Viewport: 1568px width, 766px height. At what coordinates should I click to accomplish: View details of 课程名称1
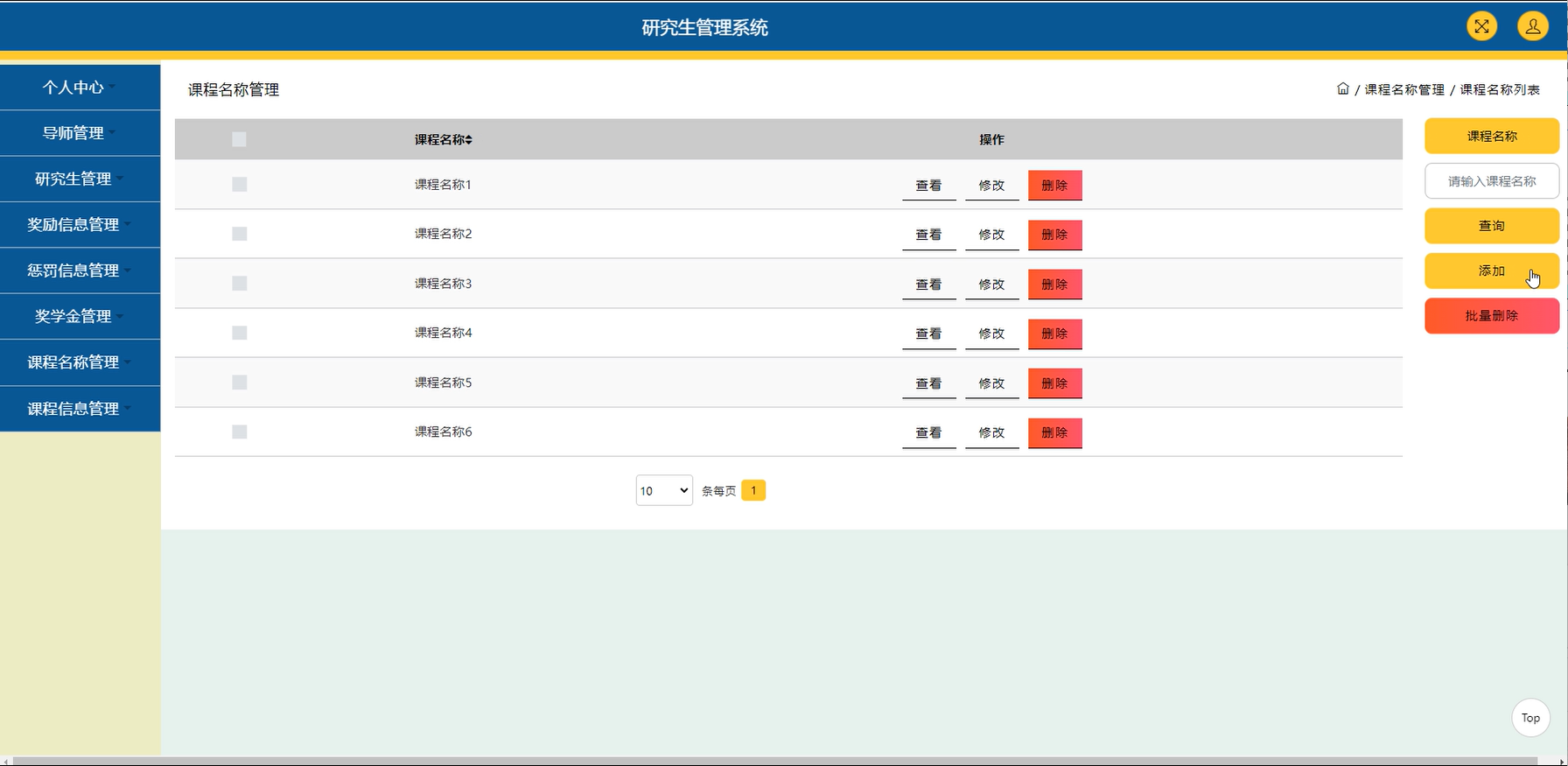[928, 186]
